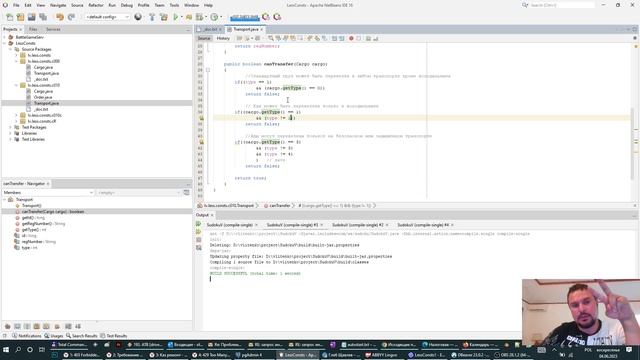Click the Save All toolbar icon
The height and width of the screenshot is (360, 640).
pos(43,17)
